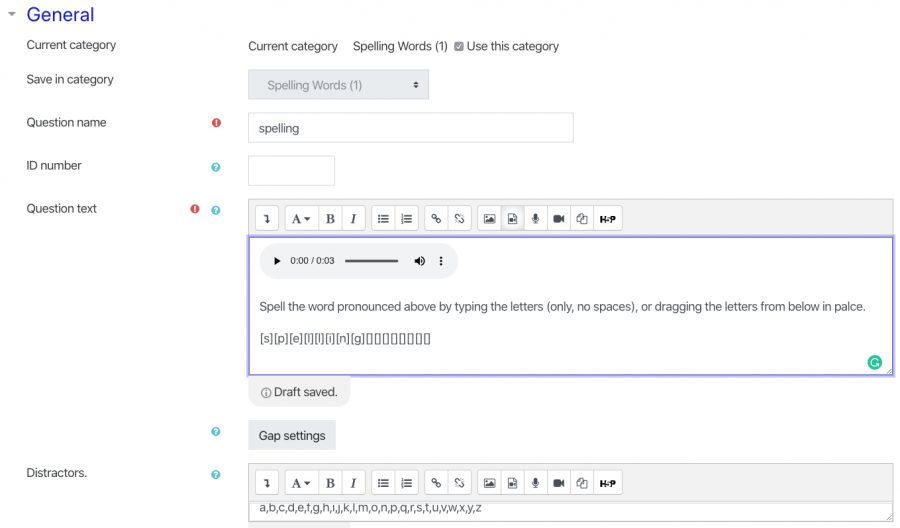Insert image in Question text editor
The width and height of the screenshot is (900, 528).
click(x=489, y=219)
